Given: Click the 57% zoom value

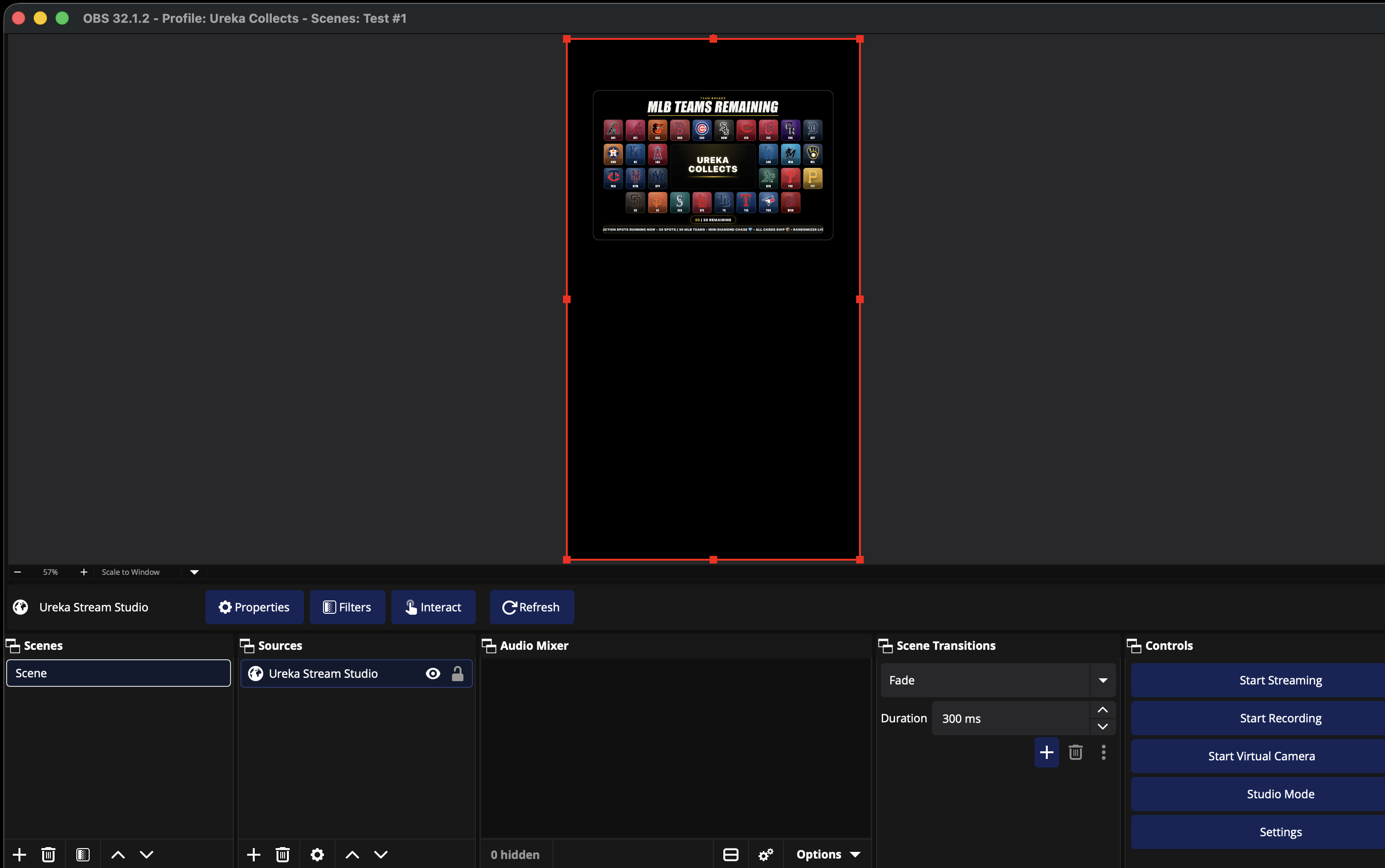Looking at the screenshot, I should [50, 572].
